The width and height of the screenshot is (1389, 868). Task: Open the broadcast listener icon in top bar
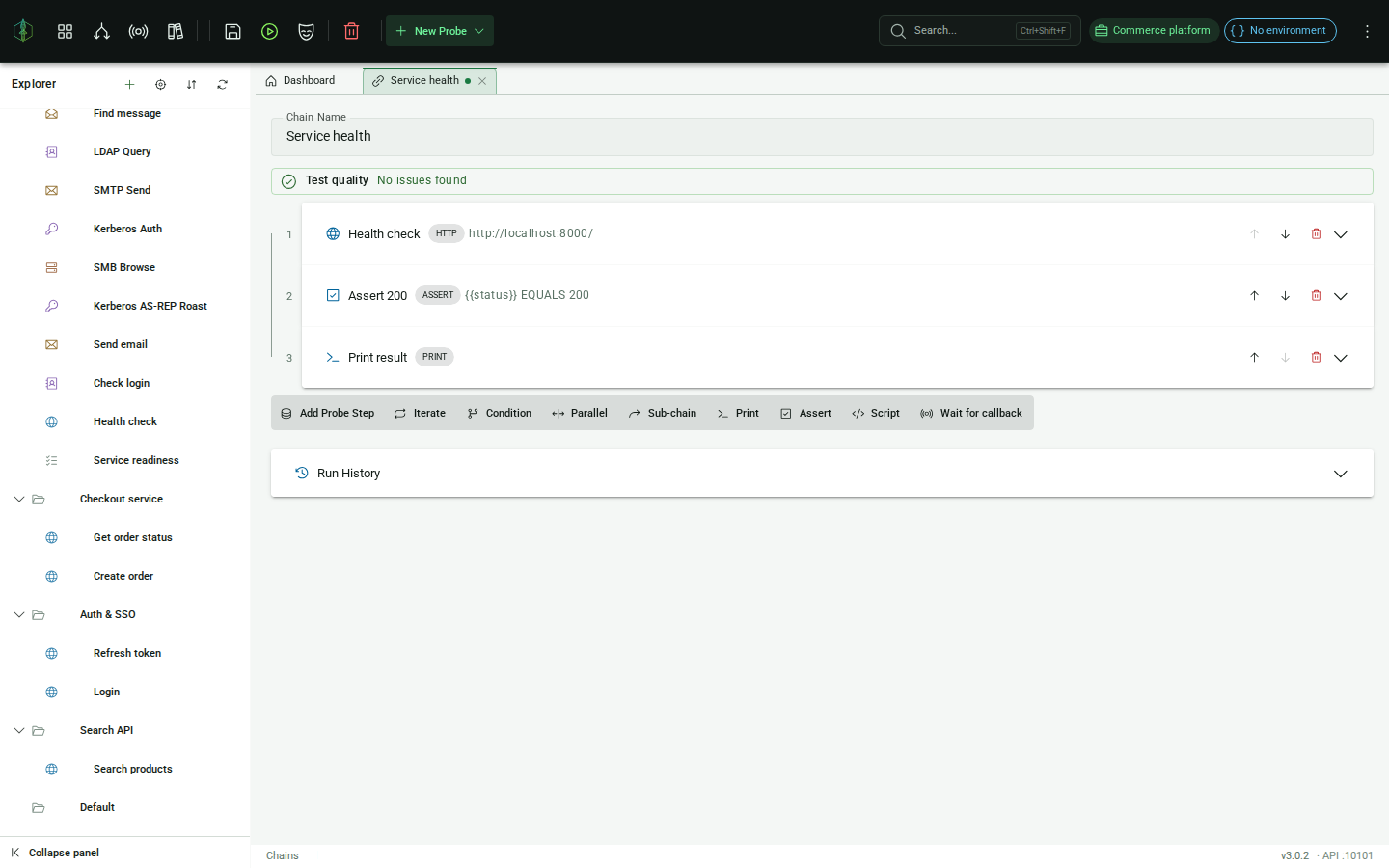point(138,31)
